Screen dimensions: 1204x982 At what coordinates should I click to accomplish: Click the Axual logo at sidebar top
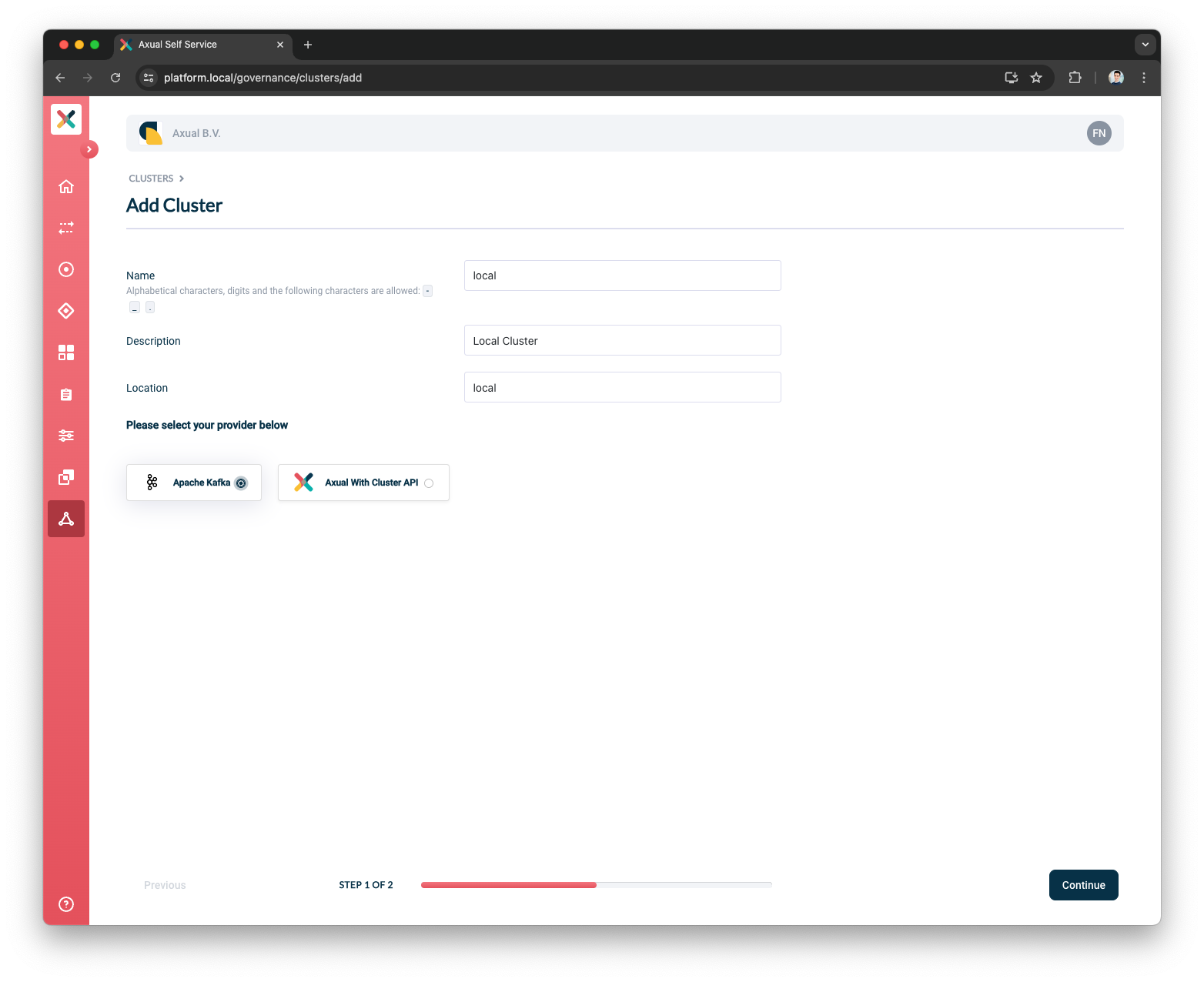click(x=66, y=119)
